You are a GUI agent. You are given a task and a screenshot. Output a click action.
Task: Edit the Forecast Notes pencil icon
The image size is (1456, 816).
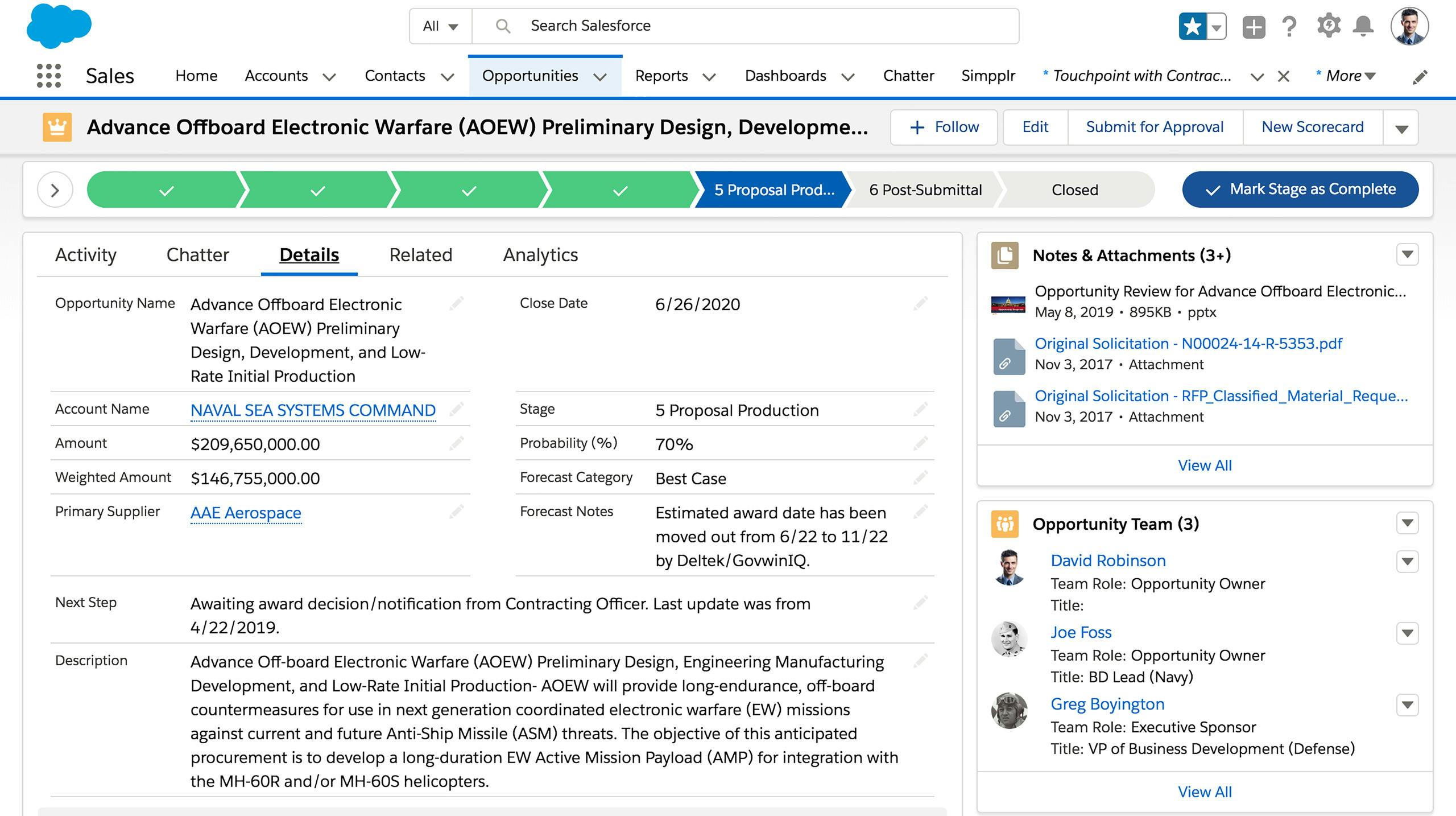coord(921,512)
